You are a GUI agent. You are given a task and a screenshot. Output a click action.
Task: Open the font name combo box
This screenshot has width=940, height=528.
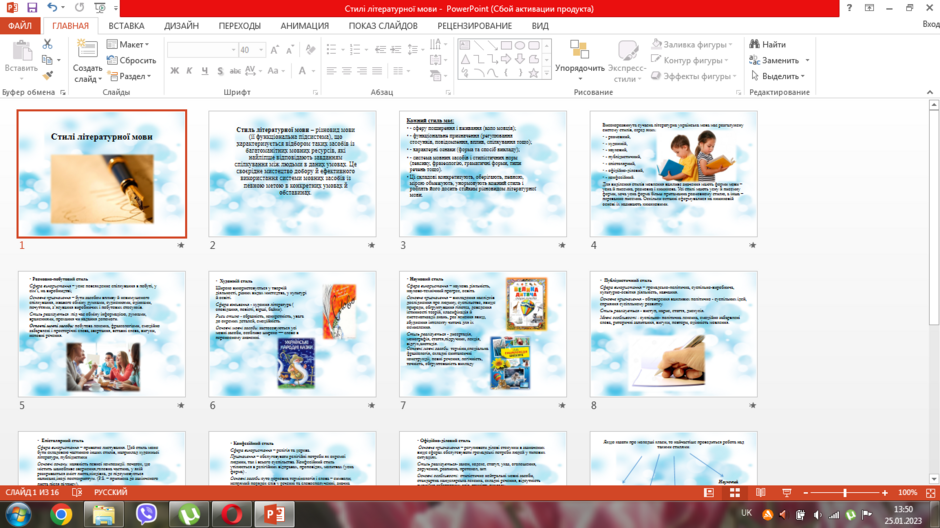click(x=202, y=50)
